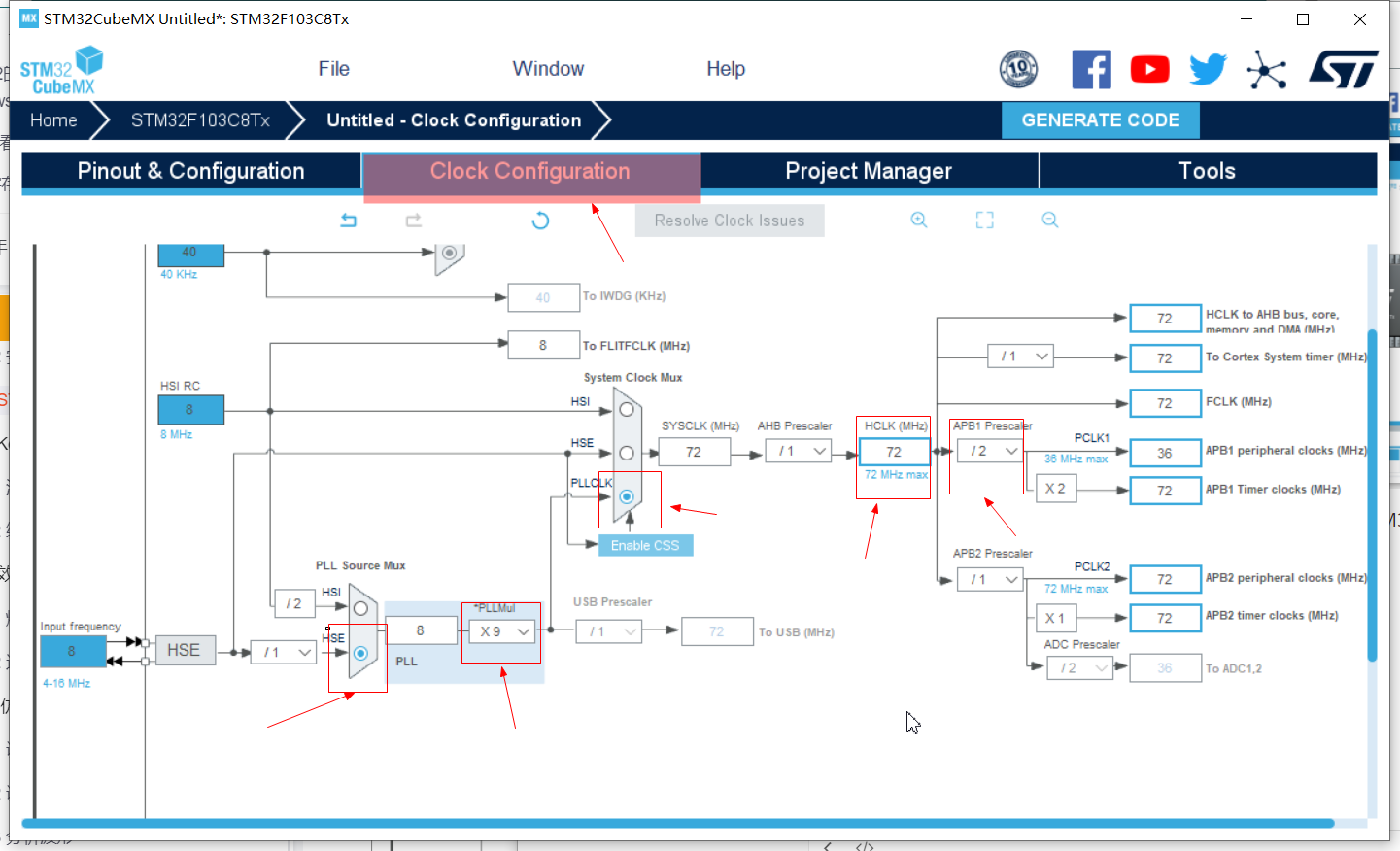Select HSI in System Clock Mux
The height and width of the screenshot is (851, 1400).
[627, 410]
